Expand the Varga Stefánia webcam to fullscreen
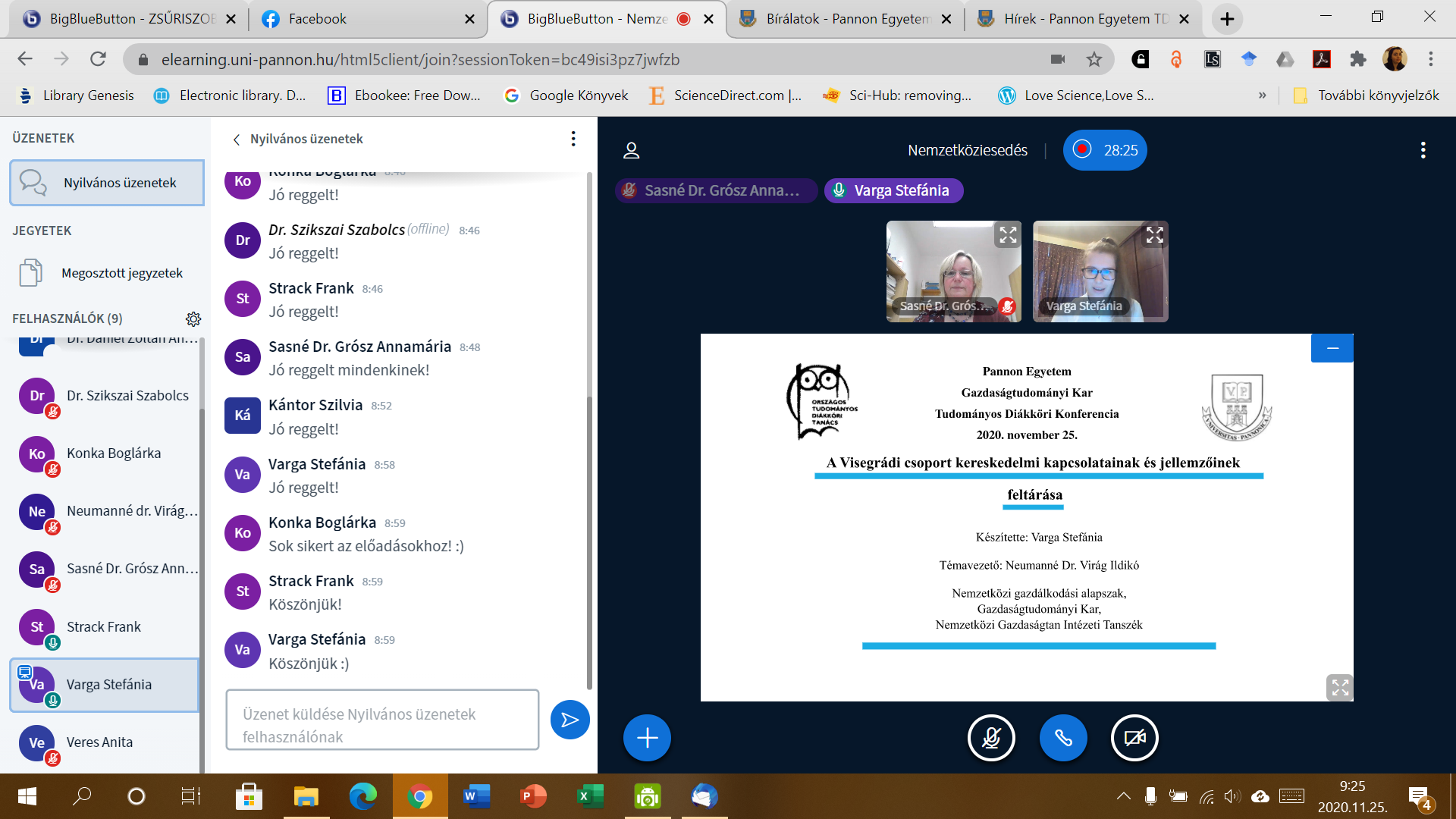 pos(1154,235)
